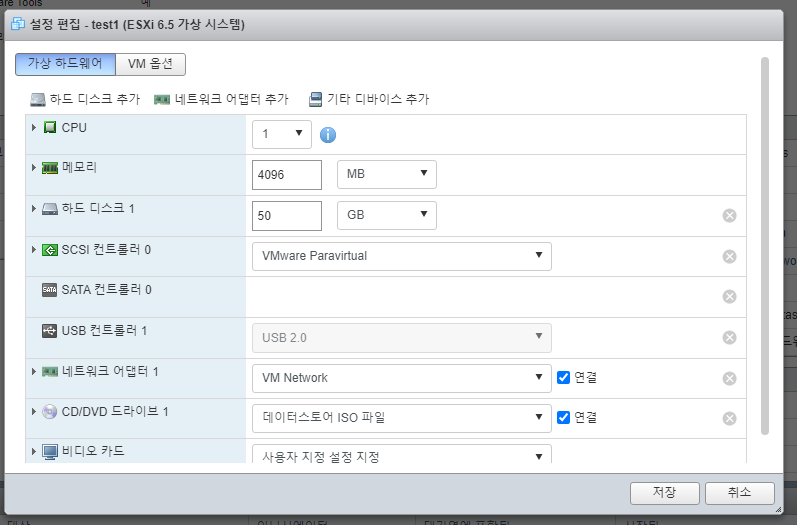Remove hard disk 1 with X icon
This screenshot has width=797, height=525.
729,215
